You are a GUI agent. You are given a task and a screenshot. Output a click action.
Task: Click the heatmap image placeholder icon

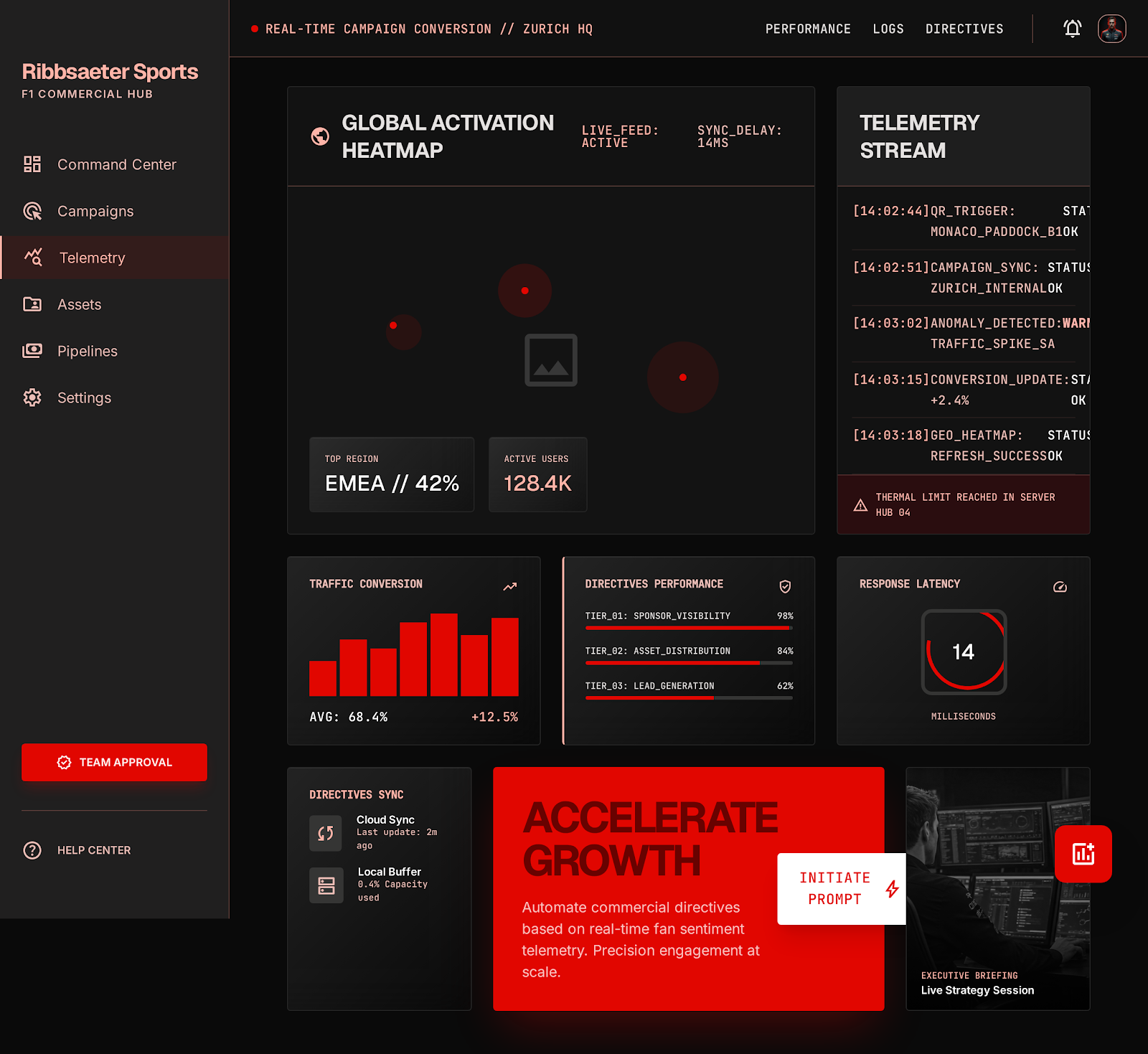(551, 360)
